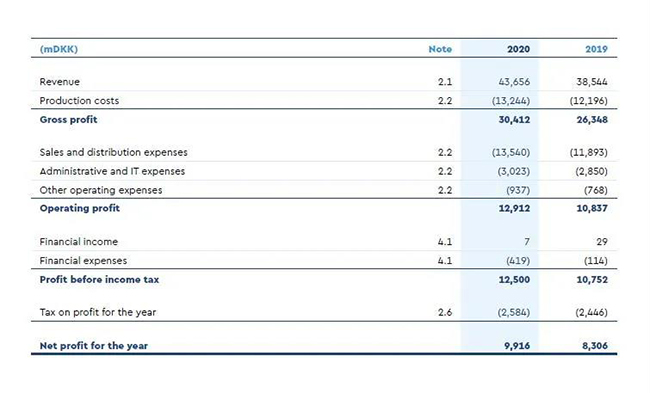Click Other operating expenses 2019 value (768)
The height and width of the screenshot is (393, 650).
(x=596, y=190)
